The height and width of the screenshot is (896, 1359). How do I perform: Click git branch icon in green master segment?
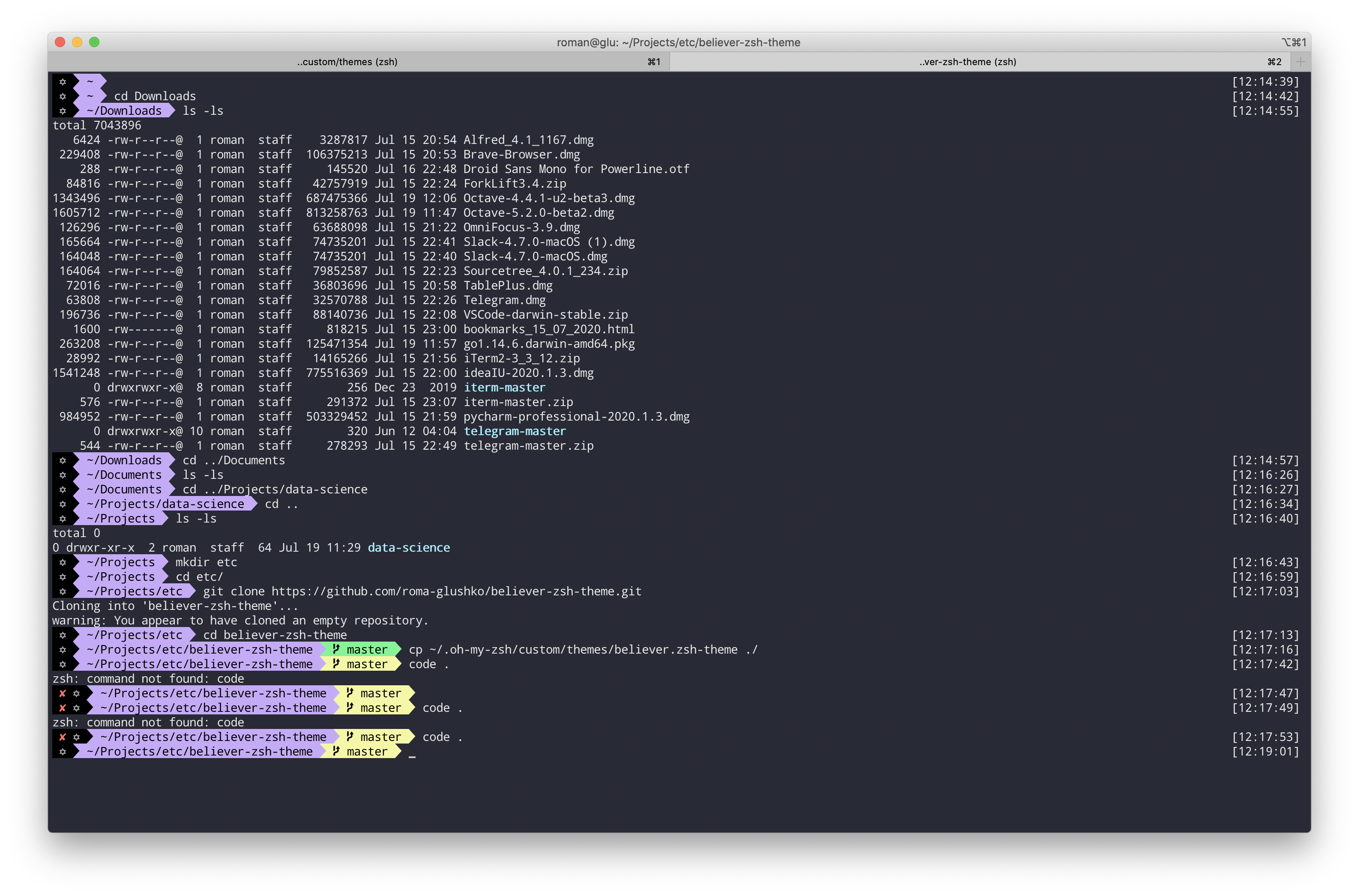[x=336, y=649]
